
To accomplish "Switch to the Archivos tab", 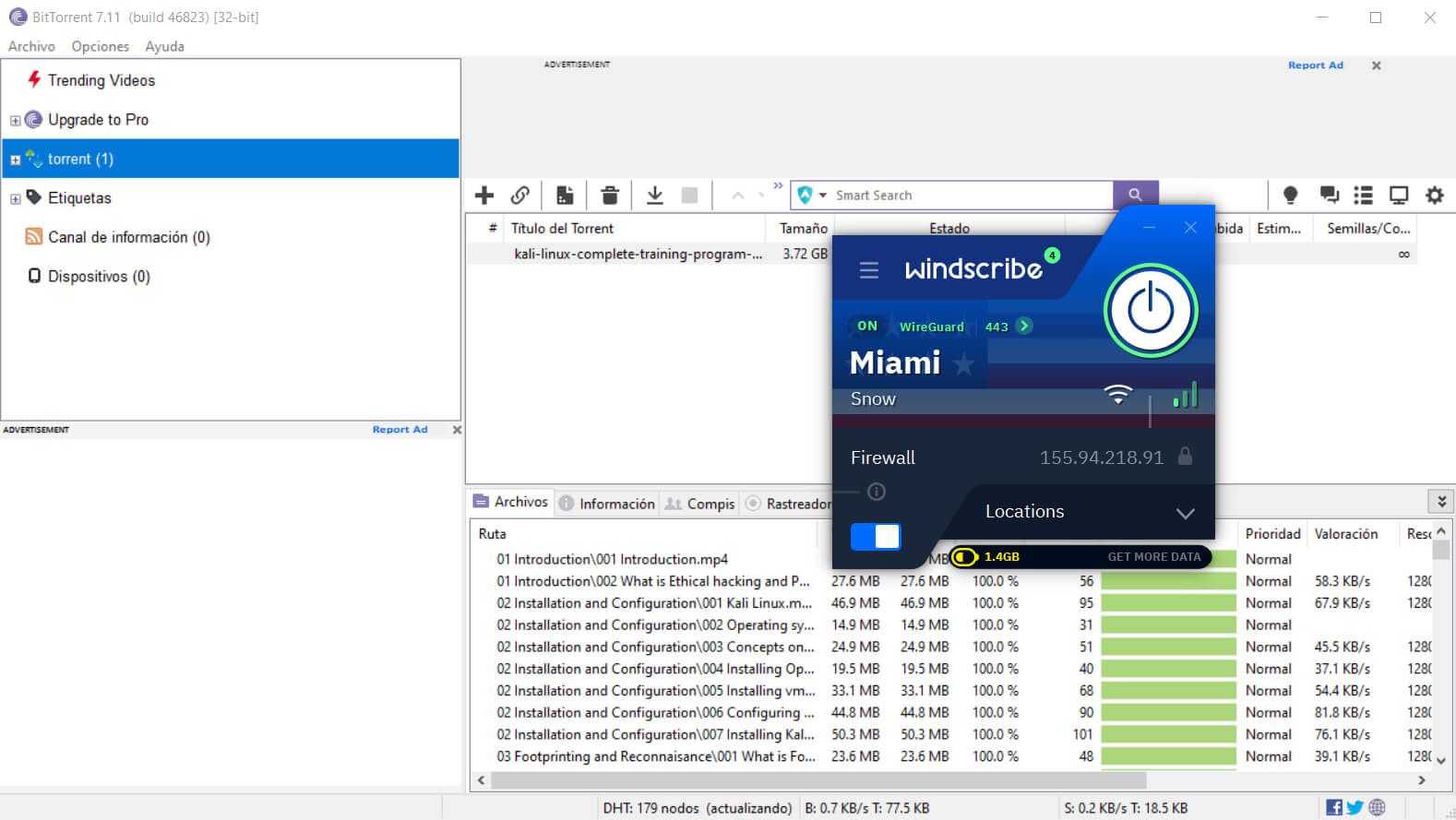I will click(x=510, y=502).
